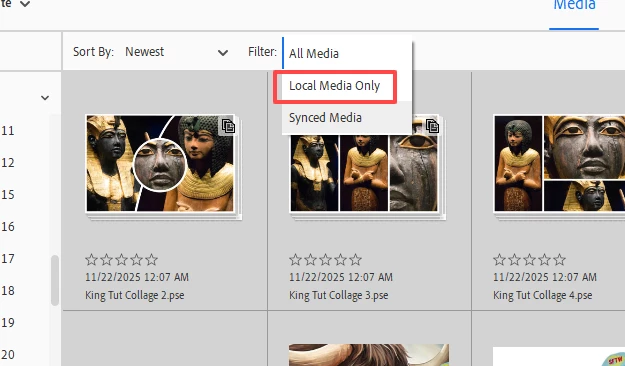Select All Media filter option

tap(347, 53)
